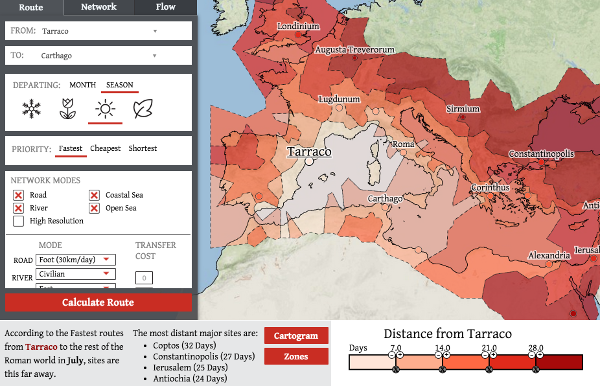Click the Constantinopolis site marker
600x386 pixels.
click(541, 162)
